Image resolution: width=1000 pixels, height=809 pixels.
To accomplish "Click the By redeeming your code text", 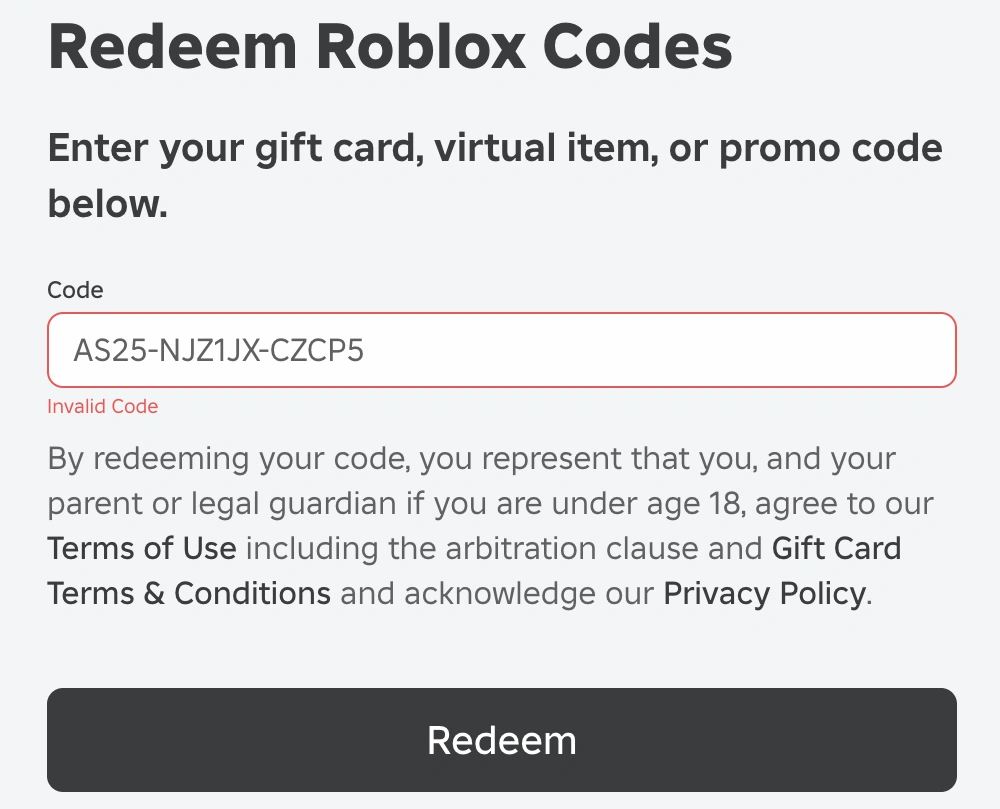I will 228,459.
